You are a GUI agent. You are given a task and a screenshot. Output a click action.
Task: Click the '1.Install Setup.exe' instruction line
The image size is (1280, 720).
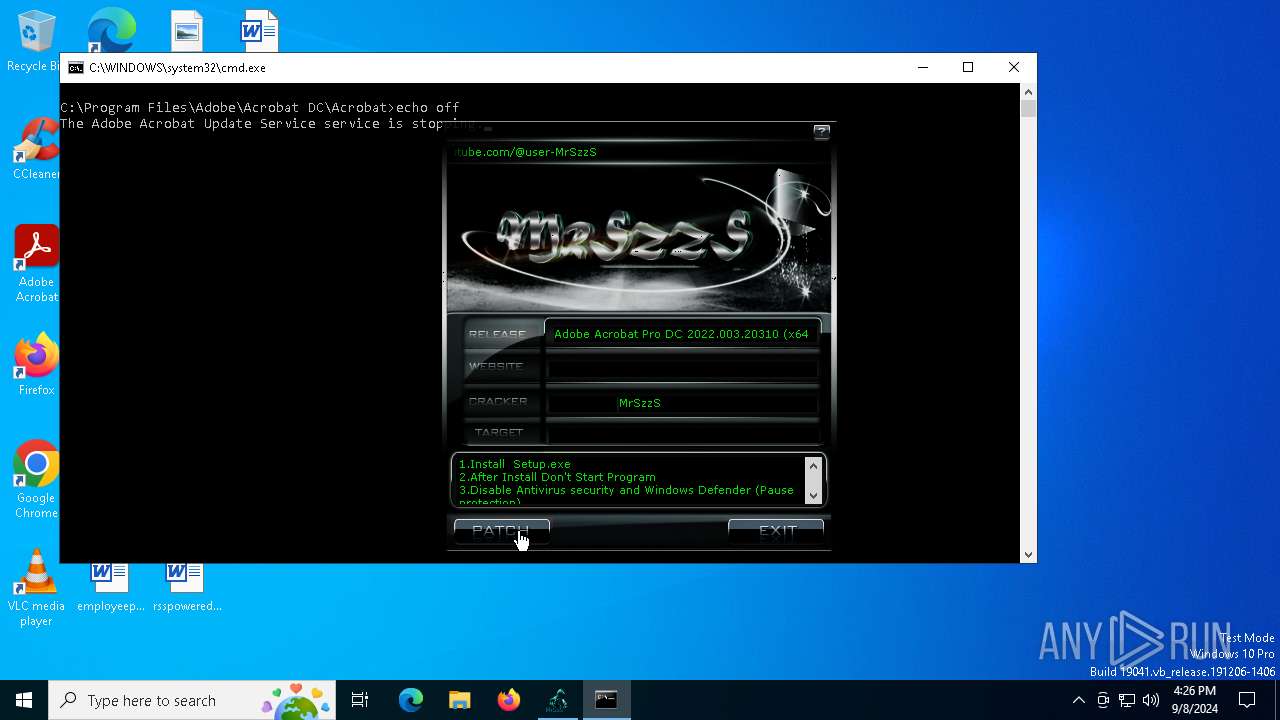point(515,464)
